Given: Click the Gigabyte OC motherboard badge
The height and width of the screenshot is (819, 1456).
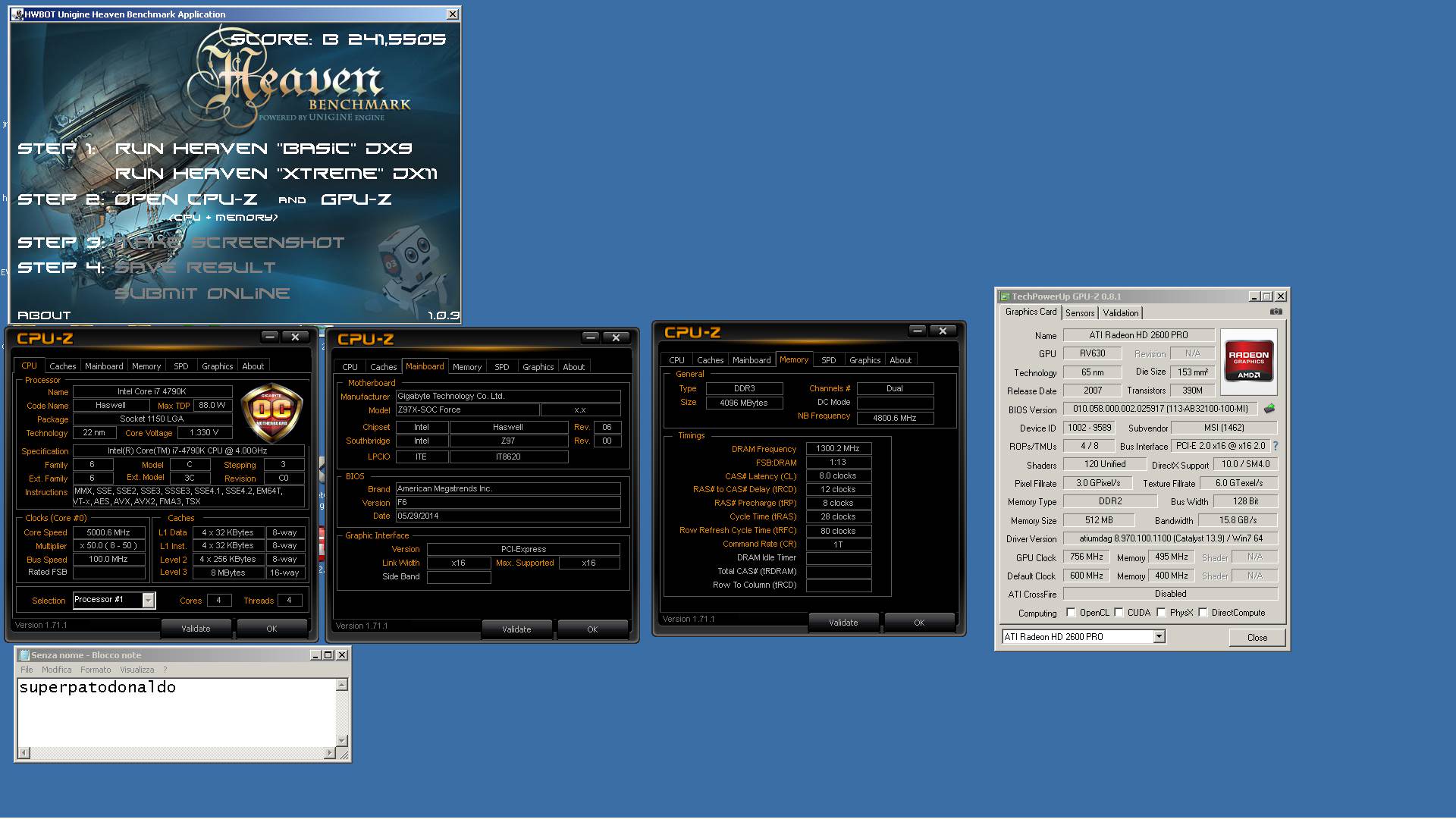Looking at the screenshot, I should point(271,413).
